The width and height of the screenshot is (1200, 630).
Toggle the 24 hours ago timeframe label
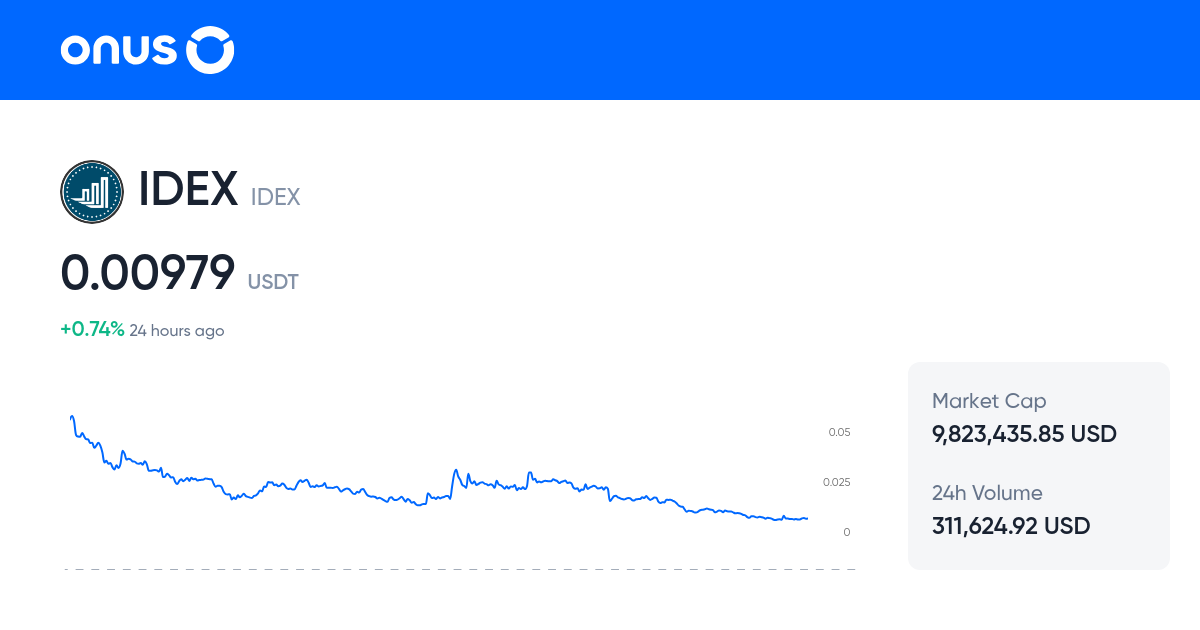coord(177,330)
